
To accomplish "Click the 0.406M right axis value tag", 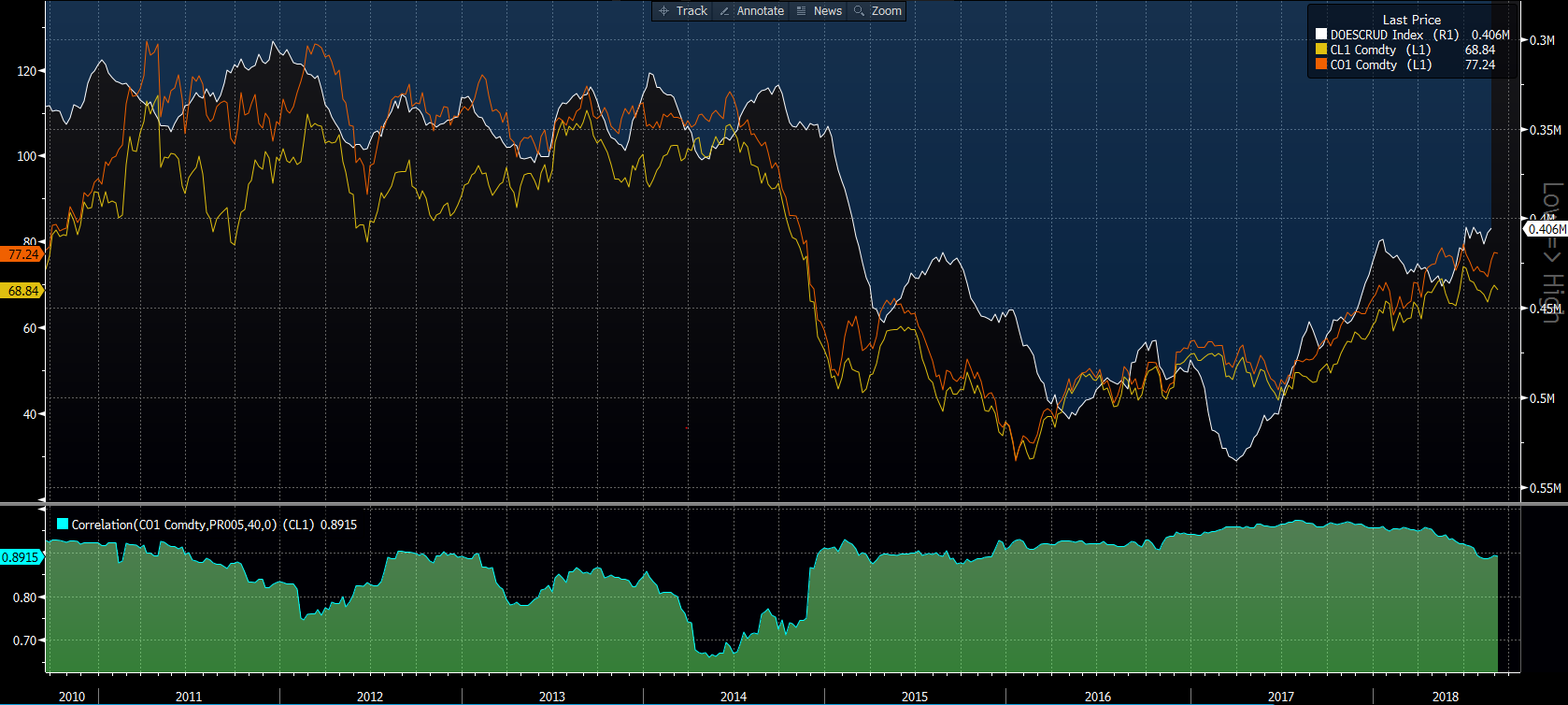I will coord(1546,229).
